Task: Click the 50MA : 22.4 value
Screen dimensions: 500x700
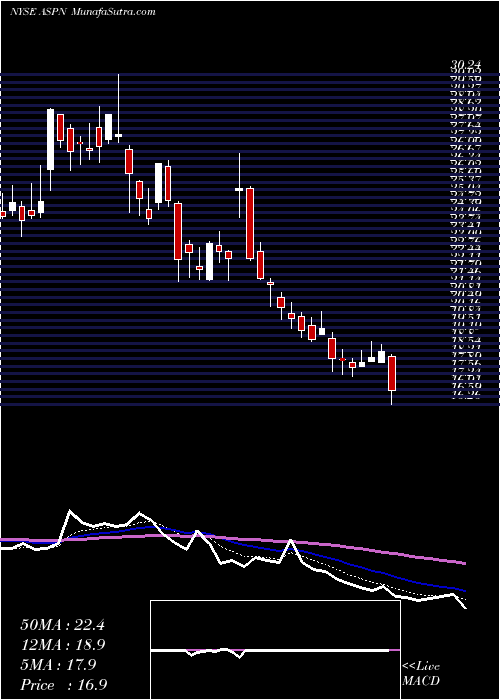Action: tap(62, 625)
